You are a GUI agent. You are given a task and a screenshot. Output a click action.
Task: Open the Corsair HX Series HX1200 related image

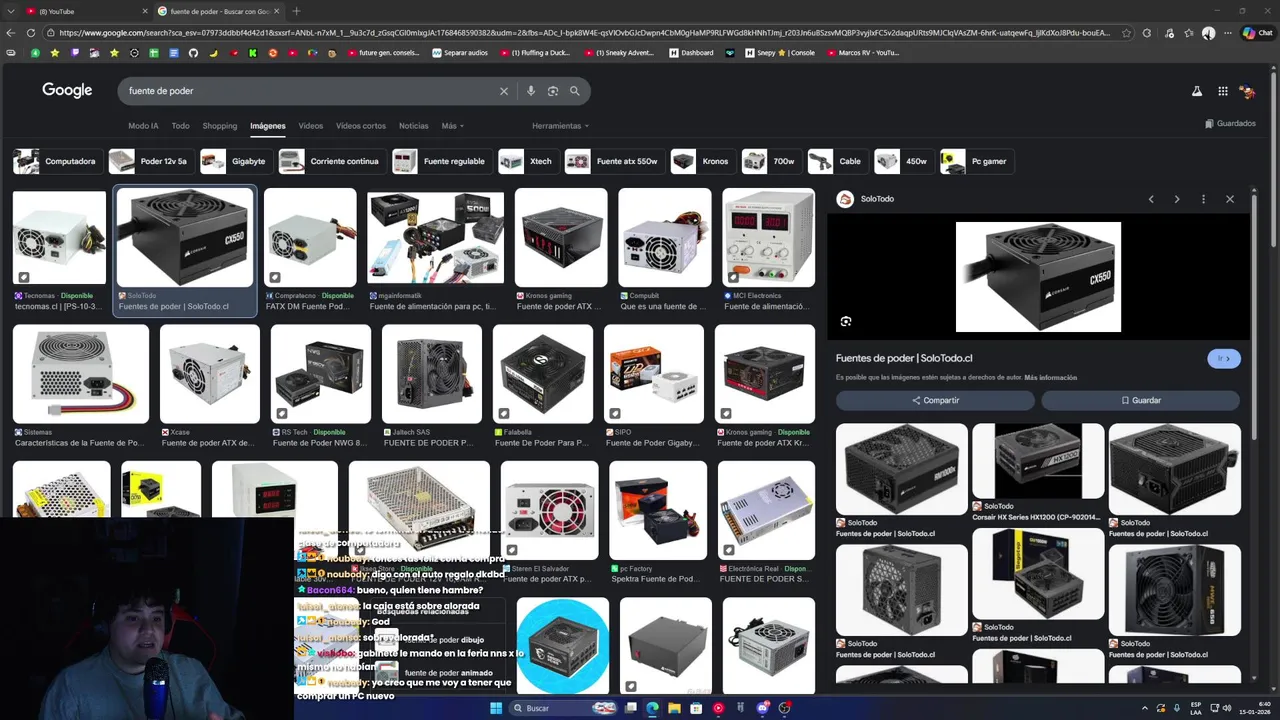1038,461
